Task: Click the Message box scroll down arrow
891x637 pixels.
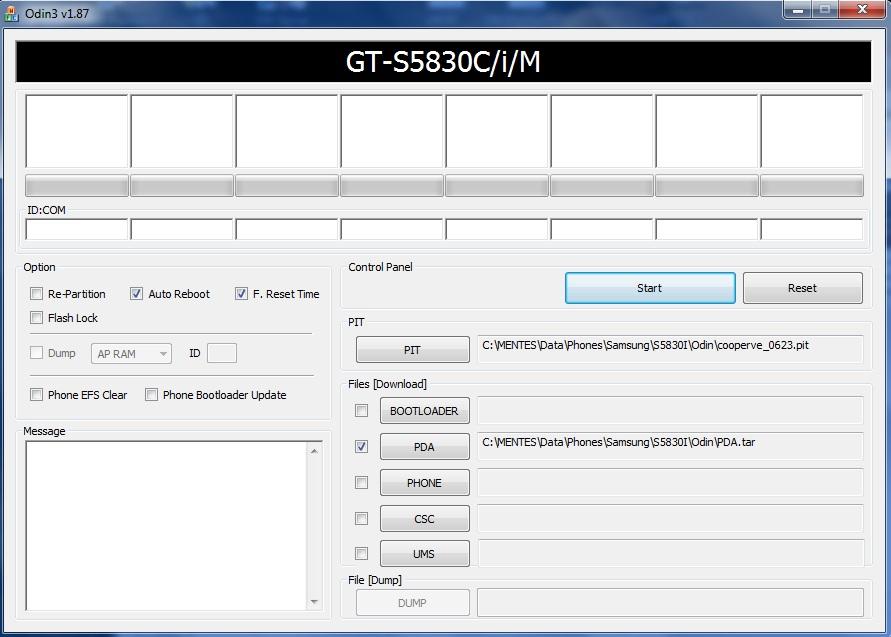Action: pos(314,602)
